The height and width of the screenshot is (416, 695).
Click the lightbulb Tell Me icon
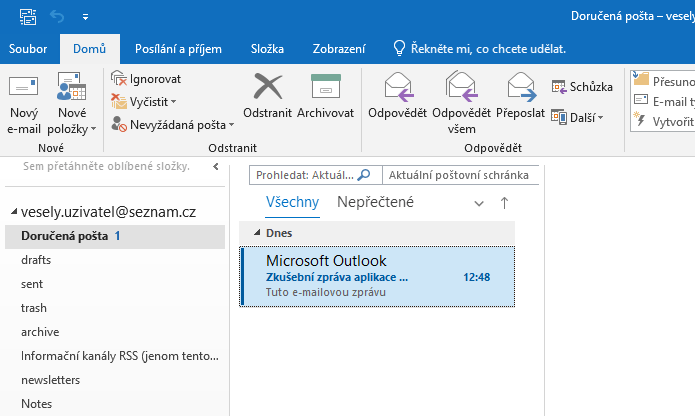point(399,48)
